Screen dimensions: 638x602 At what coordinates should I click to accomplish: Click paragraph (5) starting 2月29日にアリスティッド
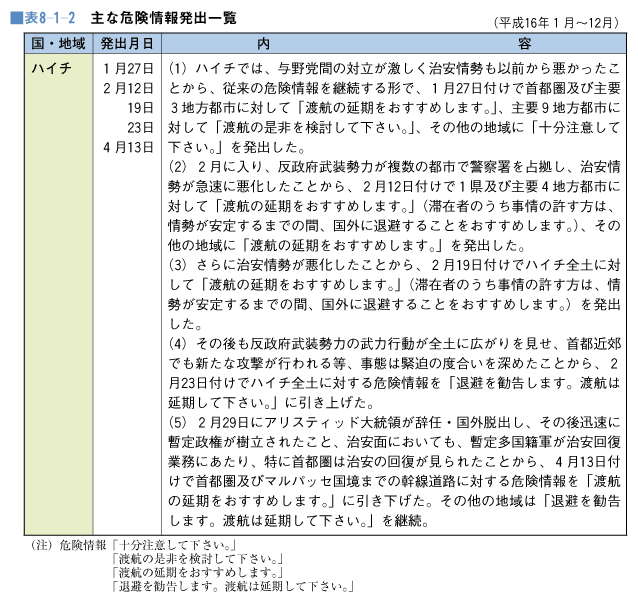(x=394, y=471)
